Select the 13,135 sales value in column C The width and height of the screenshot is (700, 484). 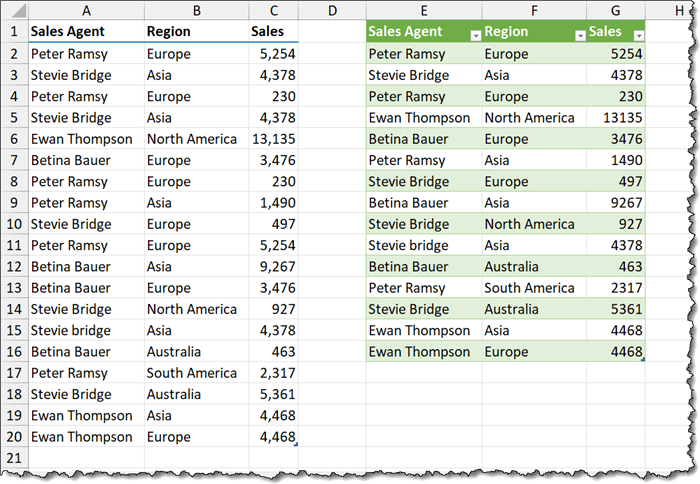point(273,139)
